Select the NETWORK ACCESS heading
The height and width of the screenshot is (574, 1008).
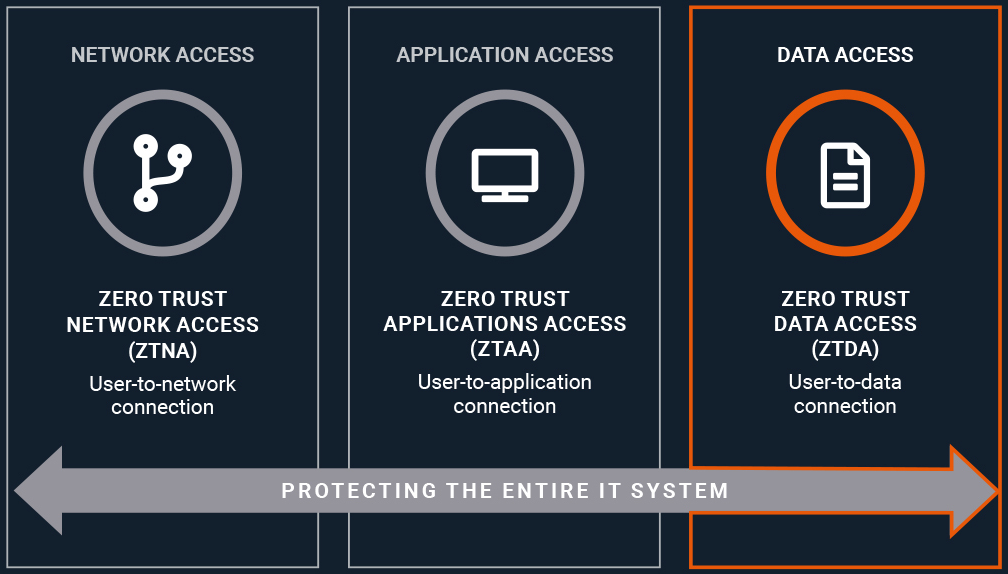click(x=162, y=55)
